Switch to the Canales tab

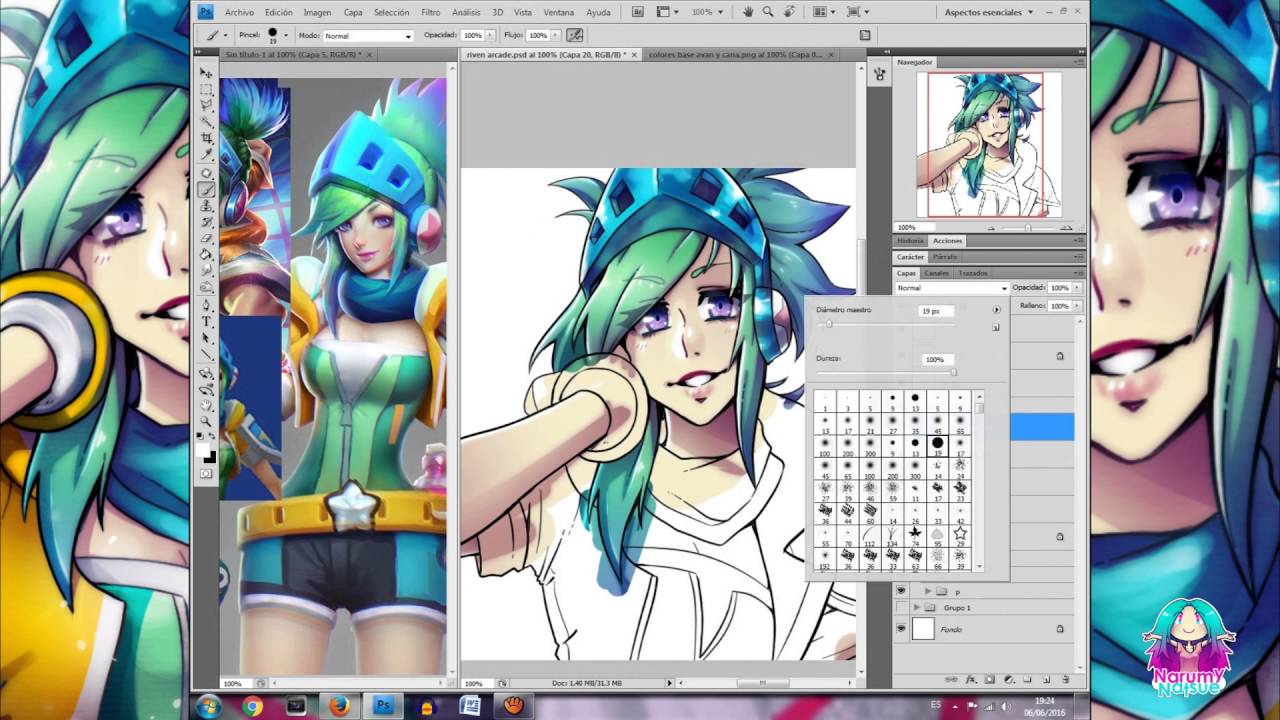coord(937,273)
